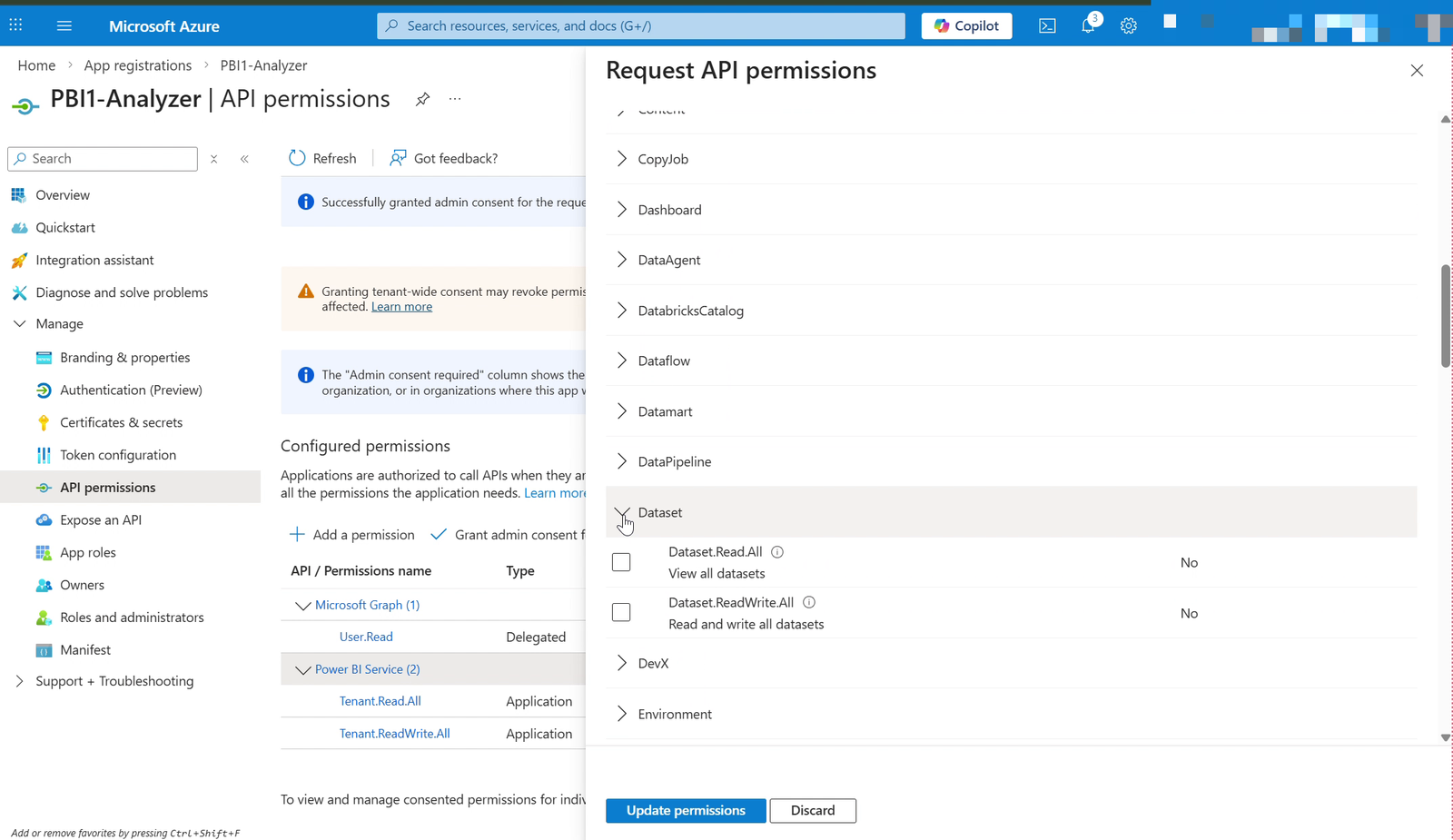
Task: Pin the PBI1-Analyzer page
Action: point(422,99)
